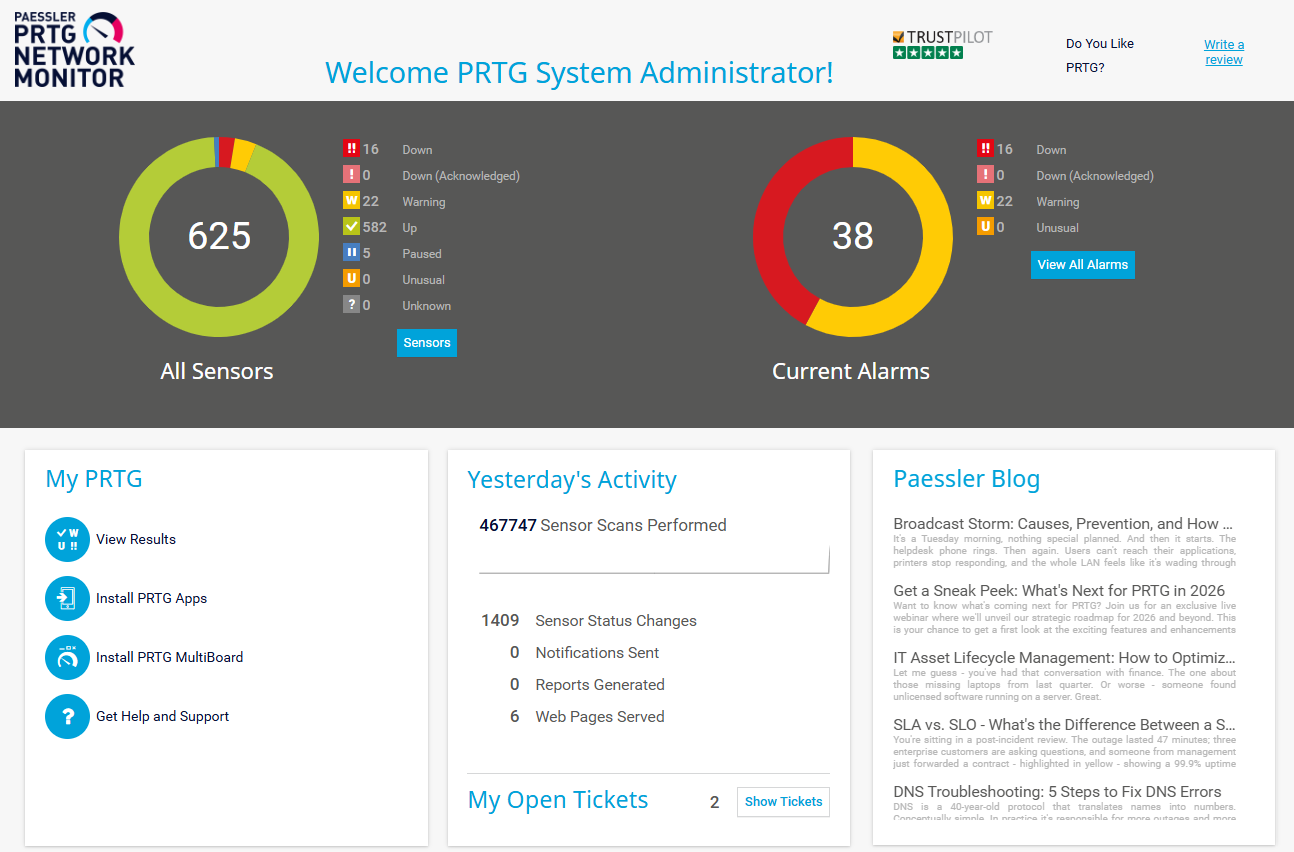Select the Warning status icon under All Sensors
This screenshot has height=852, width=1294.
(351, 201)
